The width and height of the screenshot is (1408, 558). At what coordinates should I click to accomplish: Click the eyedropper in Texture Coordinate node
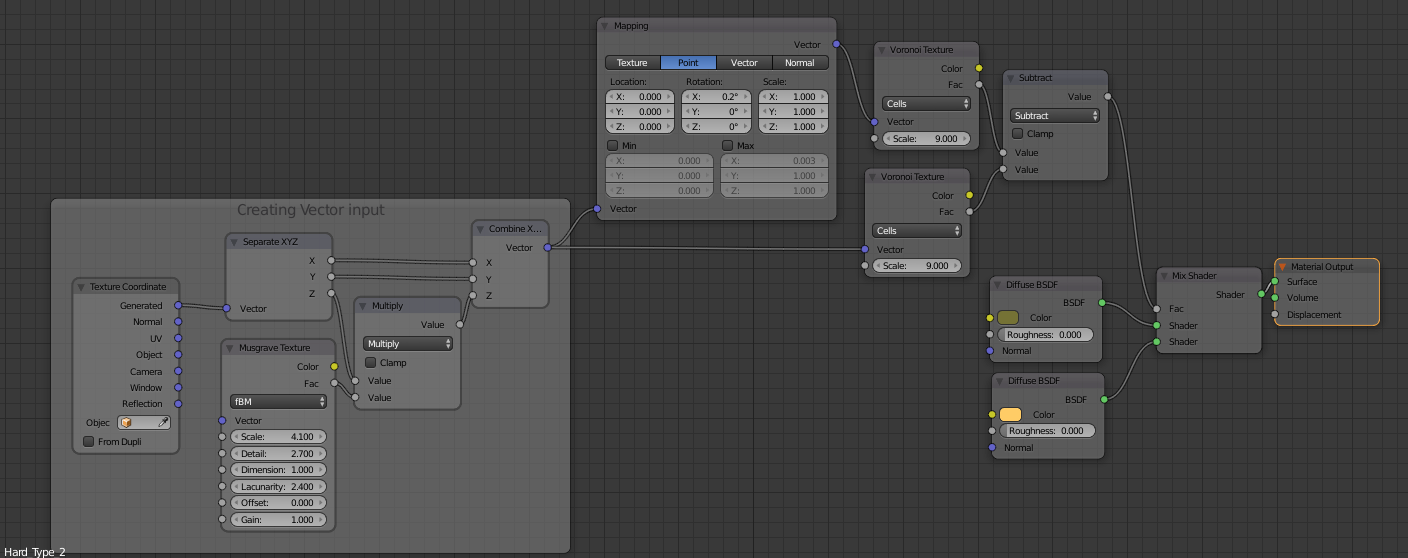[162, 423]
